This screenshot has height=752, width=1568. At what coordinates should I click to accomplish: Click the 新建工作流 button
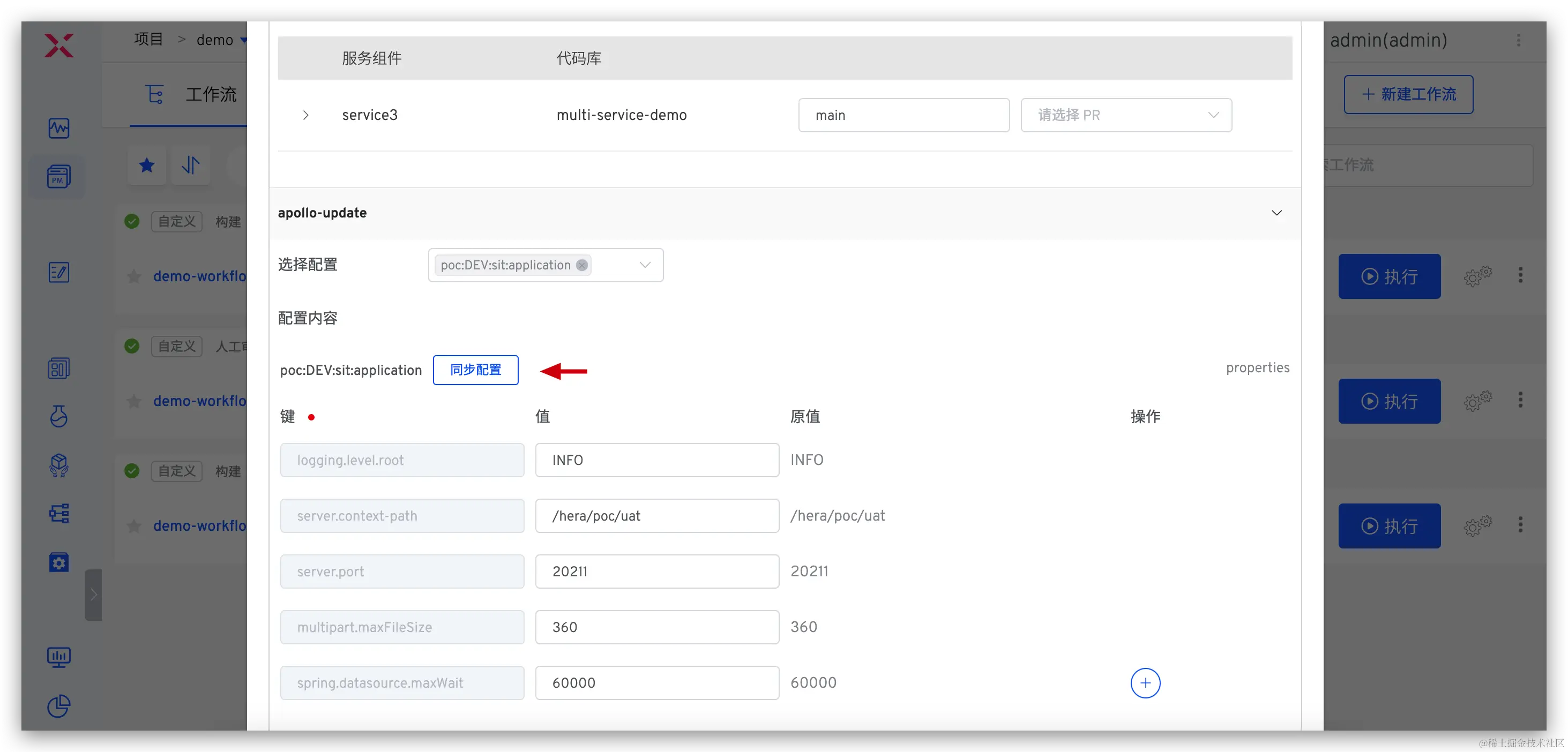1408,94
